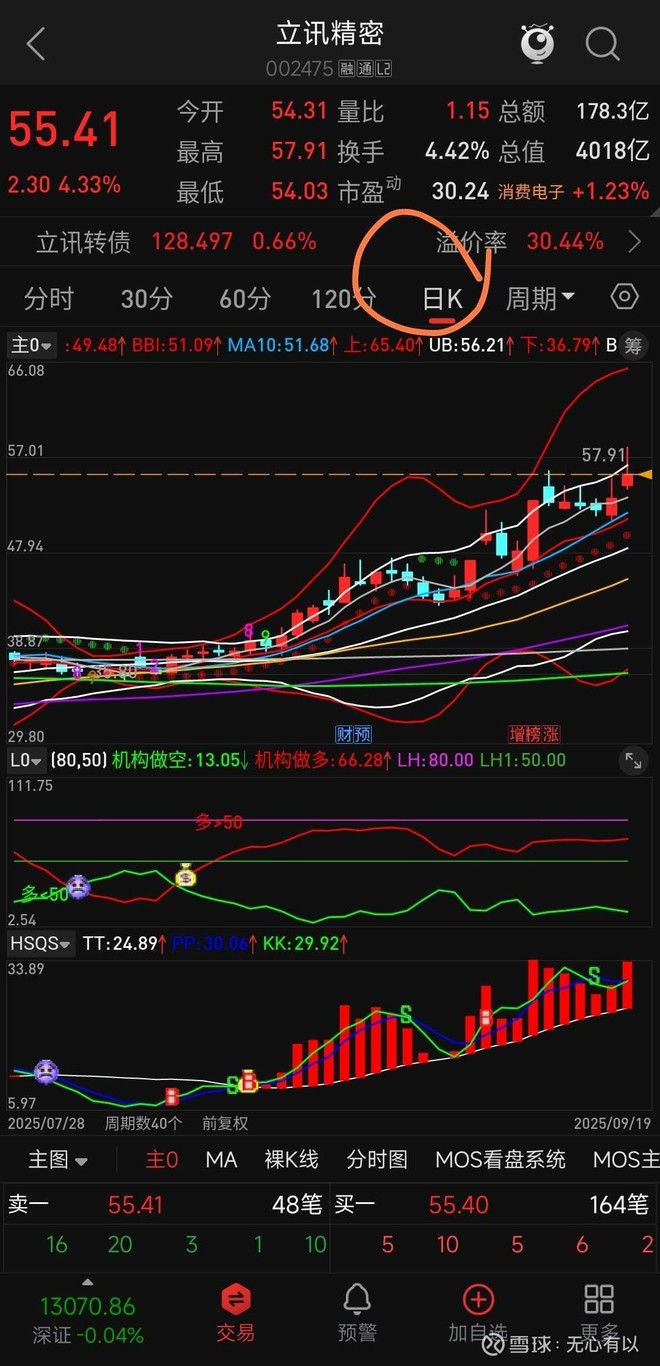Screen dimensions: 660x1366
Task: Tap the 总值 4018亿 value
Action: (613, 151)
